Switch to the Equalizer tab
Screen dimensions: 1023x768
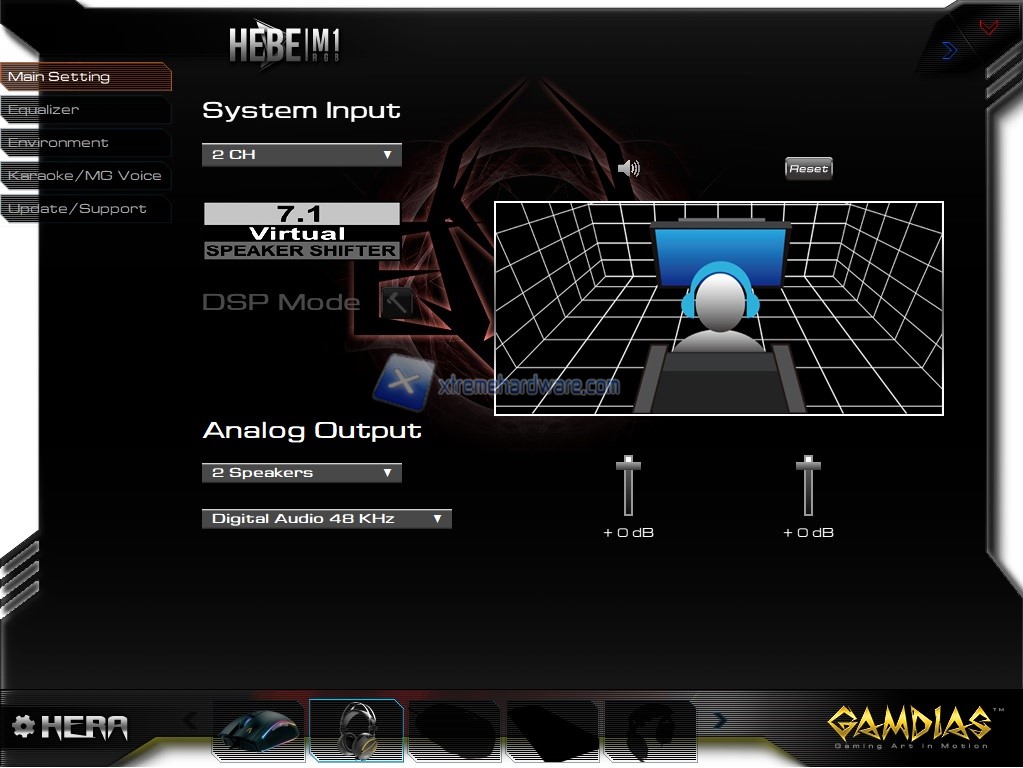[x=44, y=110]
